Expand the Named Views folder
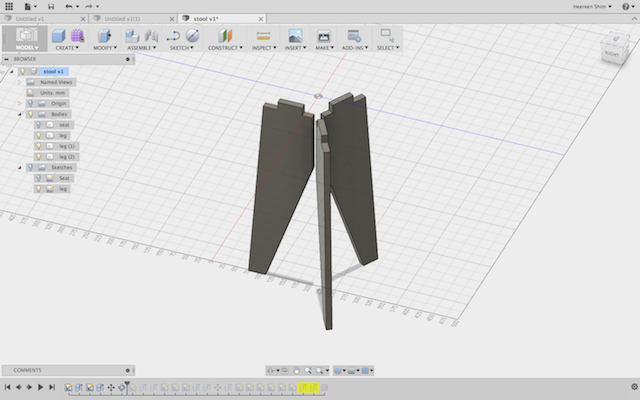Image resolution: width=640 pixels, height=400 pixels. (x=19, y=82)
